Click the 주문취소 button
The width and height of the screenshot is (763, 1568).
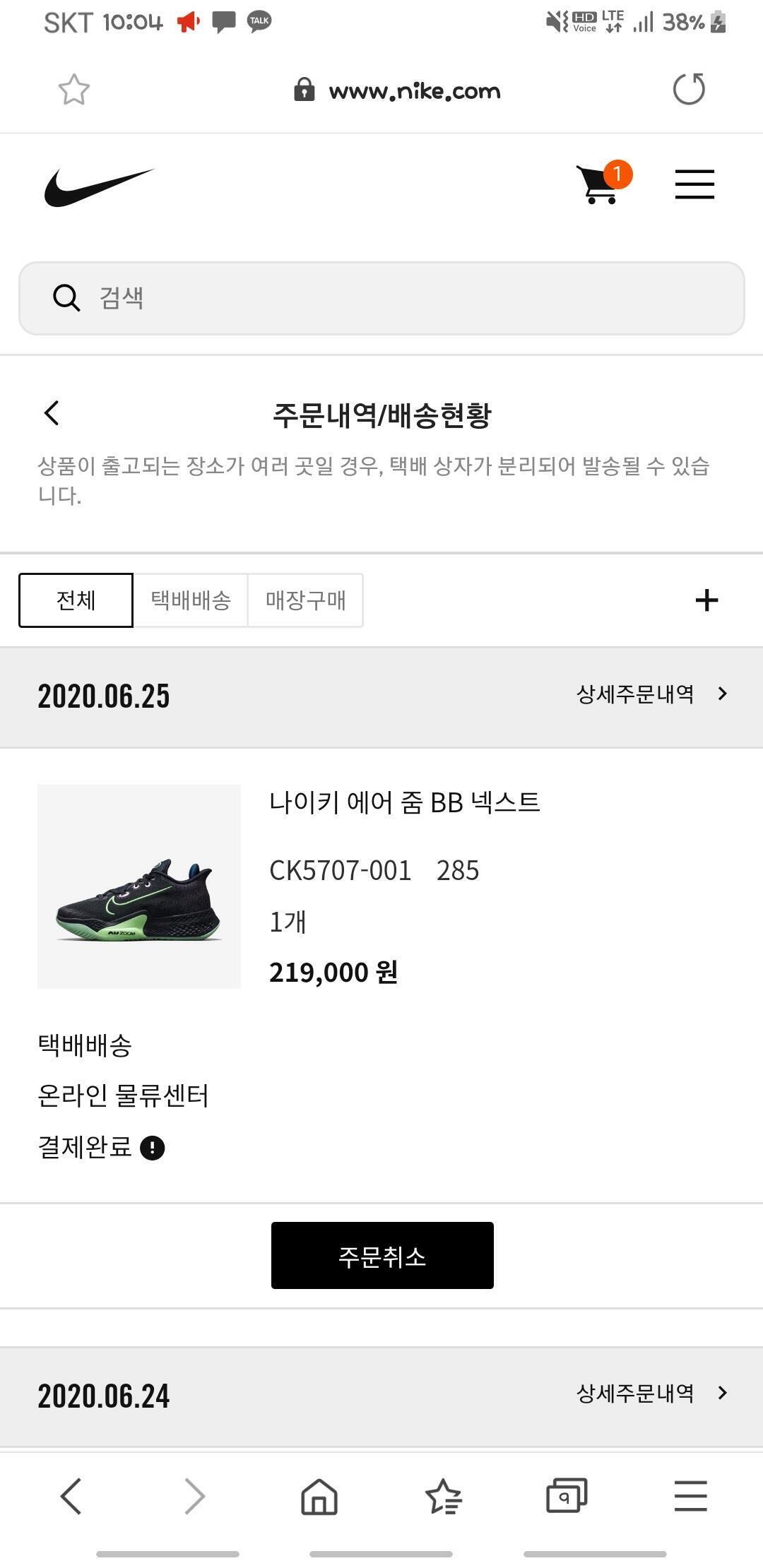coord(382,1256)
